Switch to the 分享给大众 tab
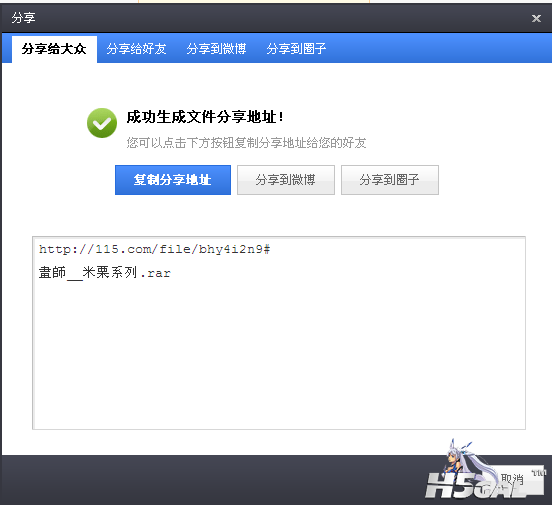 point(54,49)
